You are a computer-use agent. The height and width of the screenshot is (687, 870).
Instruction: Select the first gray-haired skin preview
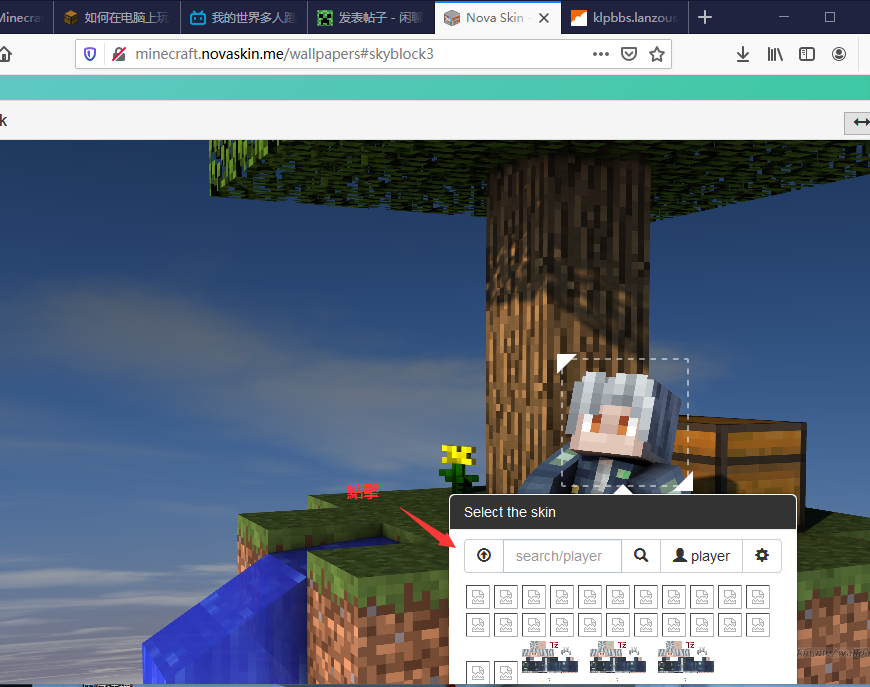pos(549,658)
